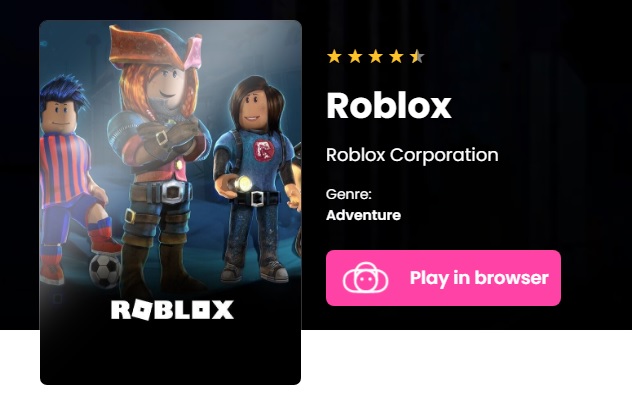The height and width of the screenshot is (411, 632).
Task: Click the third rating star
Action: pos(376,56)
